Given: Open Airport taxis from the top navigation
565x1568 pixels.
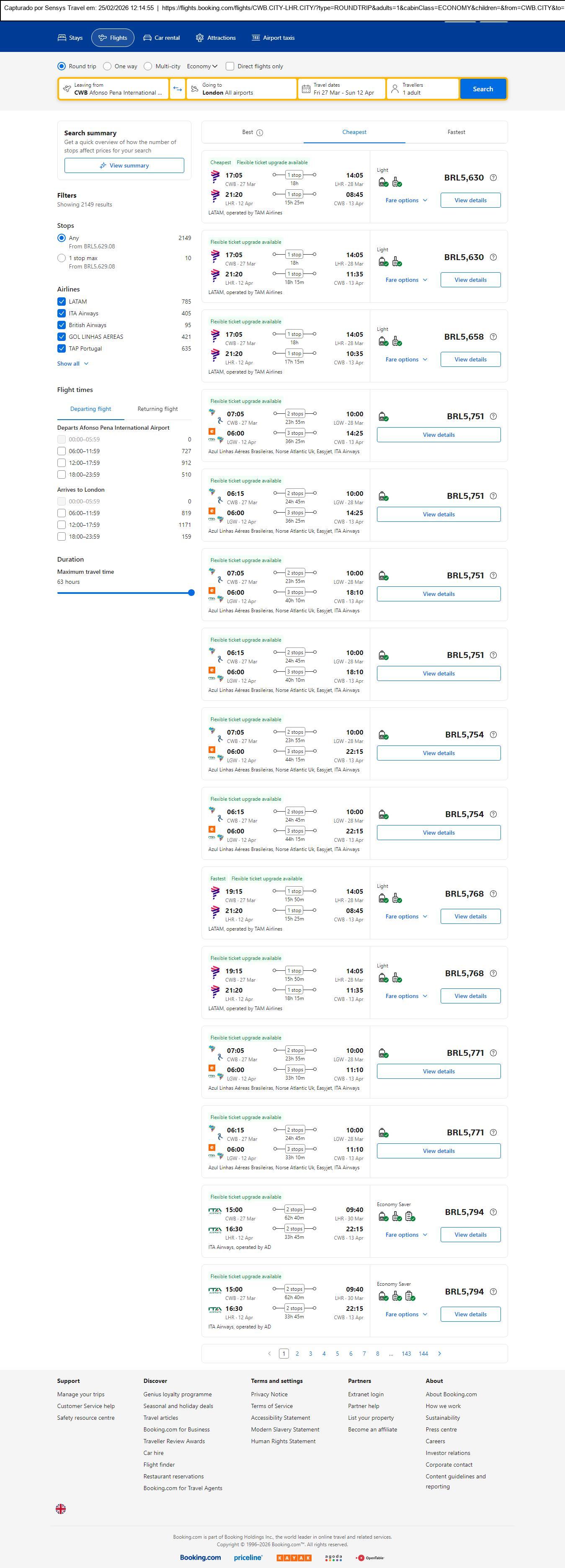Looking at the screenshot, I should 273,38.
